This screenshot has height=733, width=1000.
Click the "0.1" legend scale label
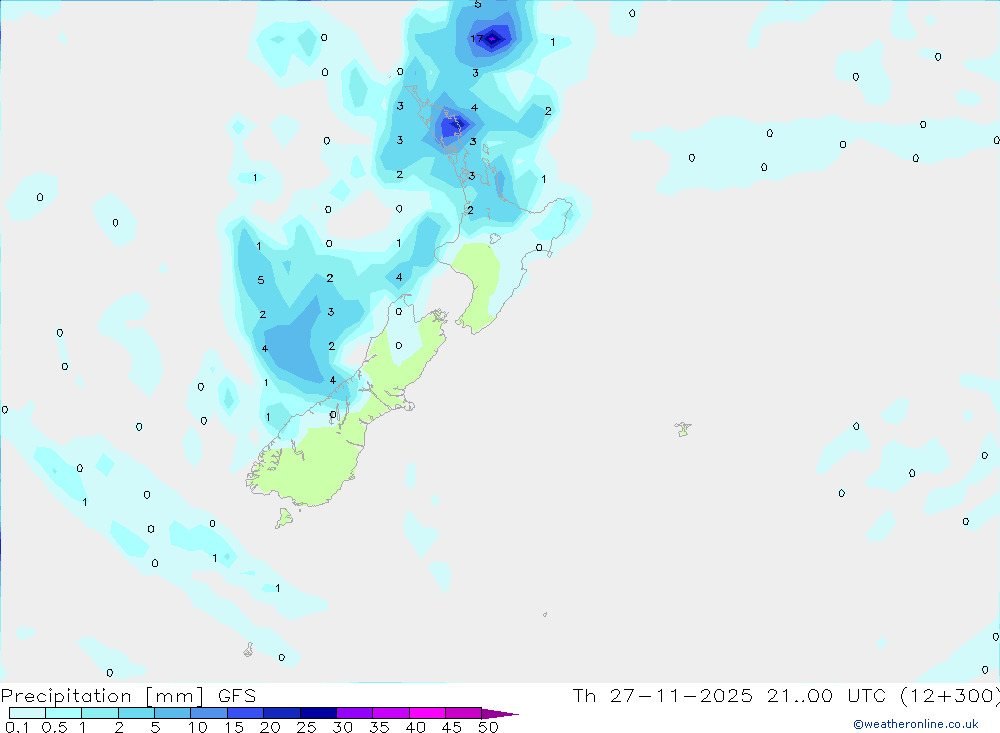click(16, 727)
